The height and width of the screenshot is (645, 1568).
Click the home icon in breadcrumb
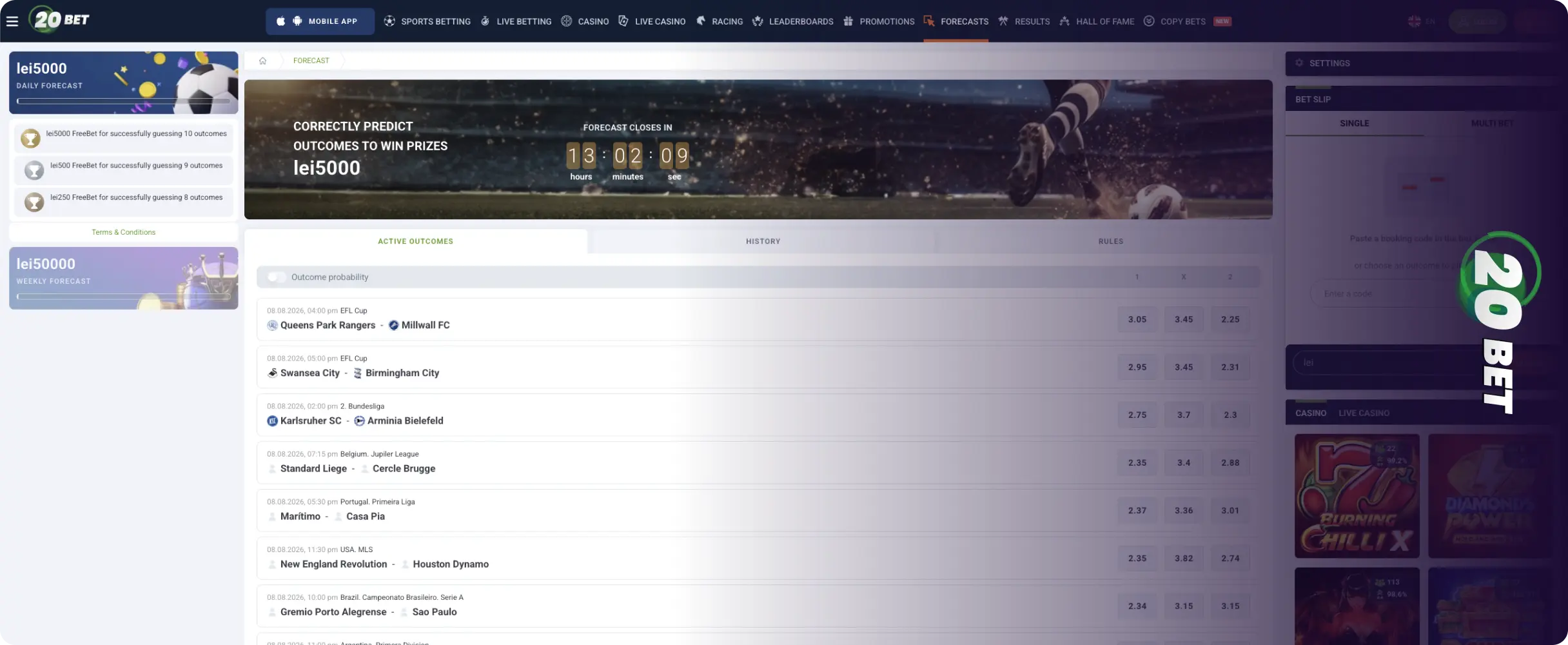pyautogui.click(x=262, y=61)
